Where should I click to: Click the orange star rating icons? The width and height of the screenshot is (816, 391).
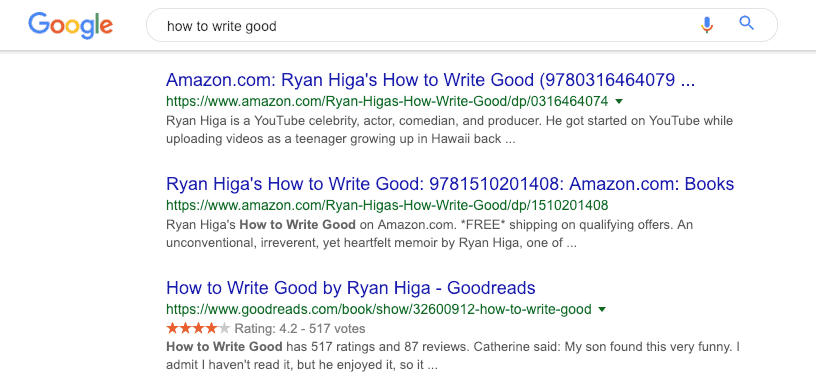(x=198, y=329)
